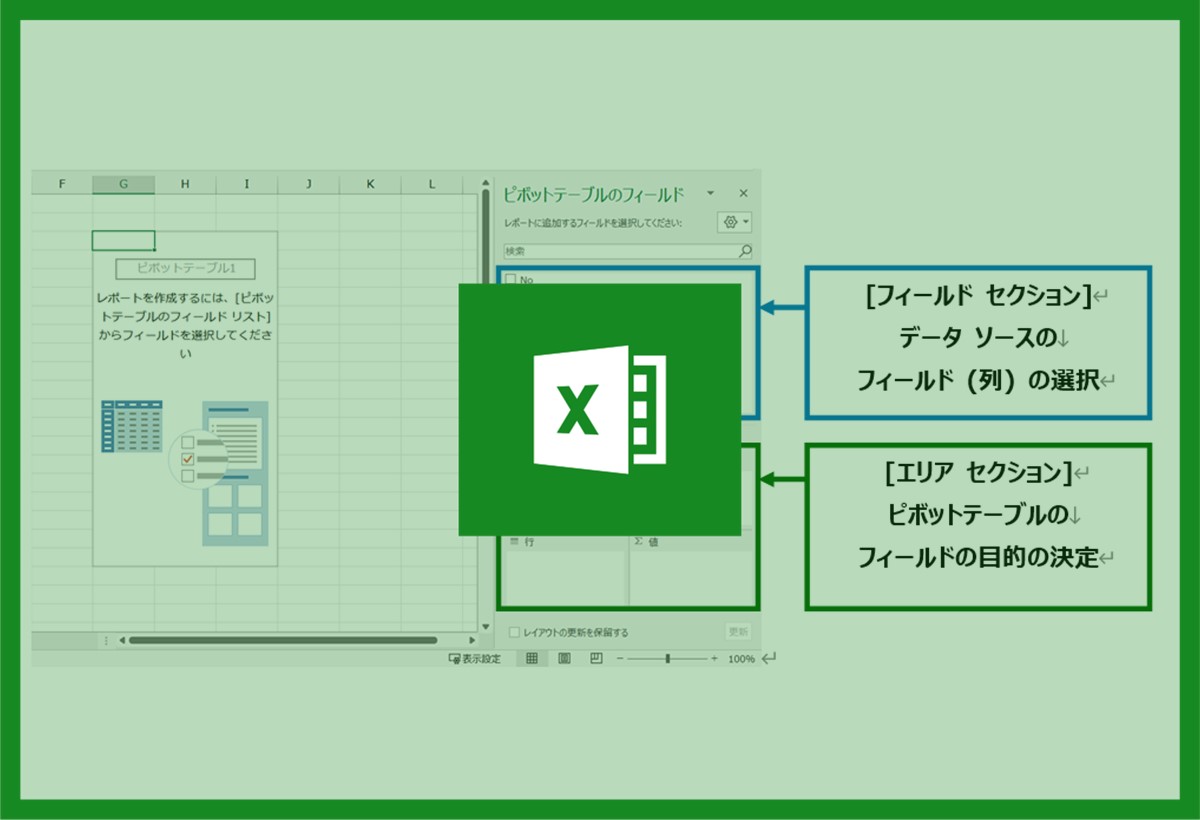Click the large Excel logo
The width and height of the screenshot is (1200, 820).
[599, 409]
